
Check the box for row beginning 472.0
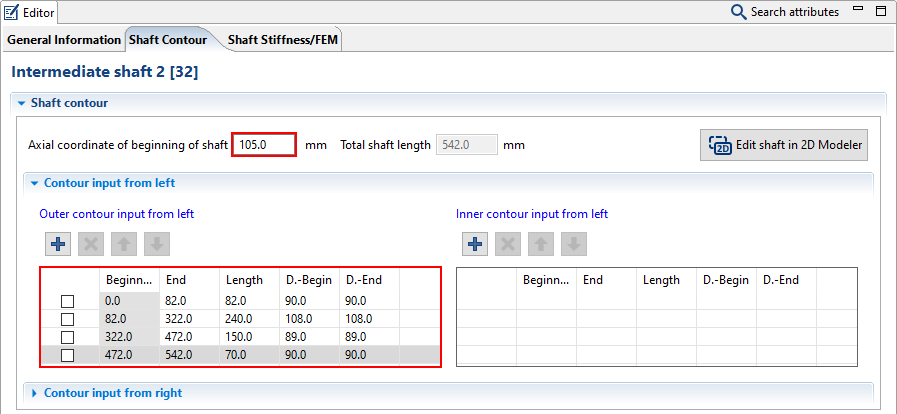pos(68,355)
